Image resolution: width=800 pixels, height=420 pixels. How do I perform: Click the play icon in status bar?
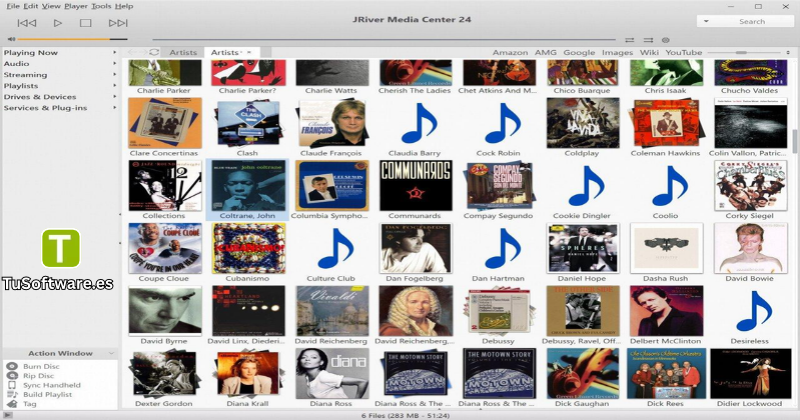7,415
